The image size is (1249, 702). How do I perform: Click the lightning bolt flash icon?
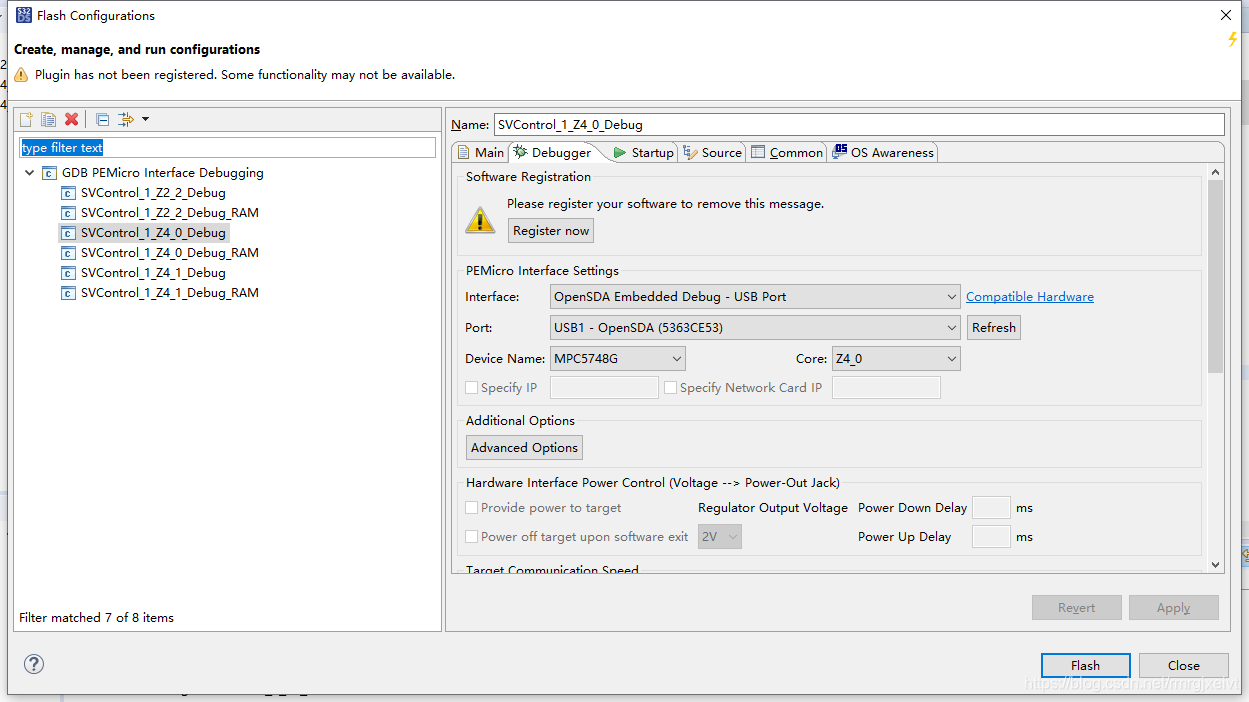click(1233, 39)
